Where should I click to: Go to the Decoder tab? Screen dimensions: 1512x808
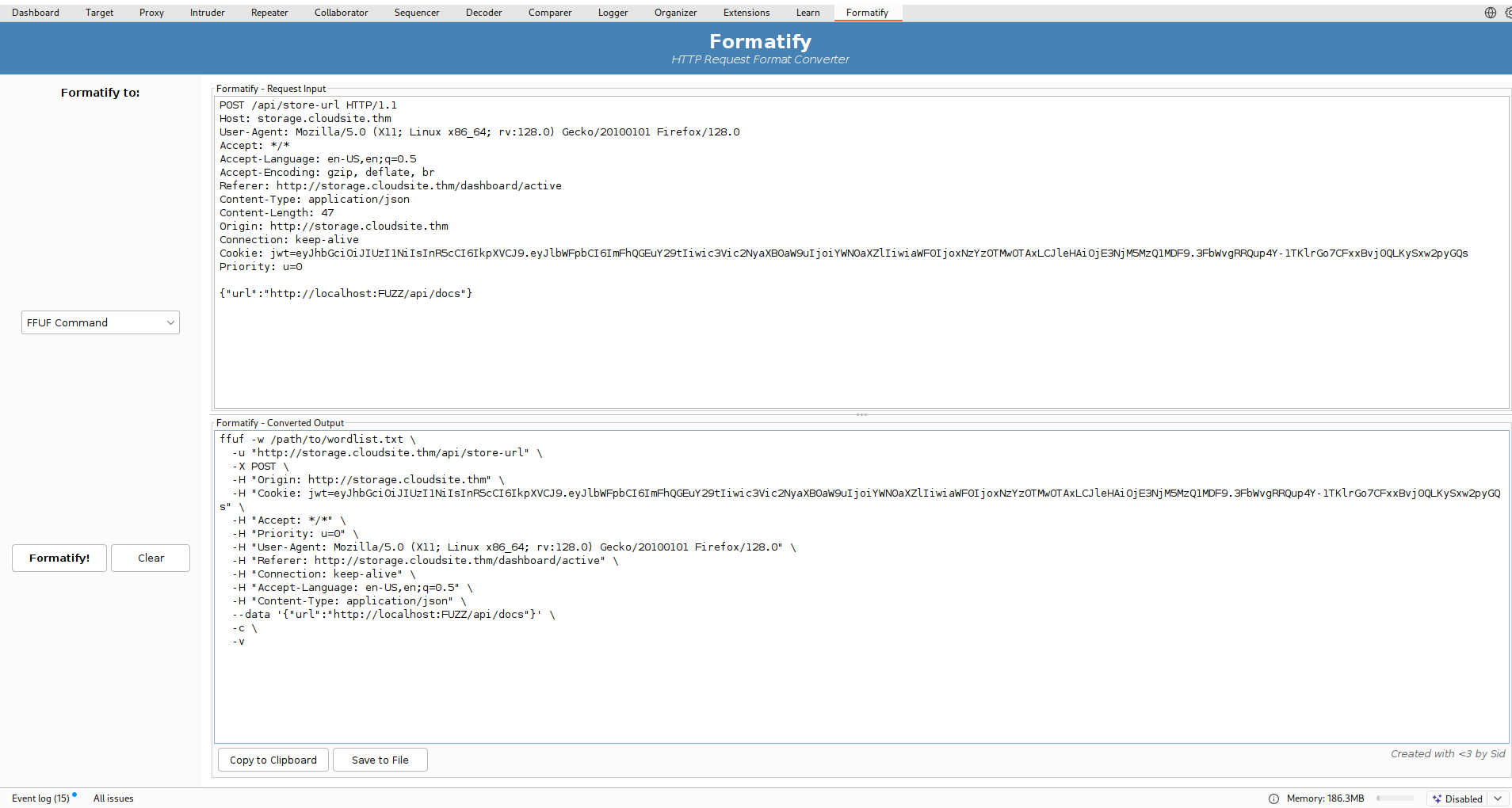tap(483, 12)
